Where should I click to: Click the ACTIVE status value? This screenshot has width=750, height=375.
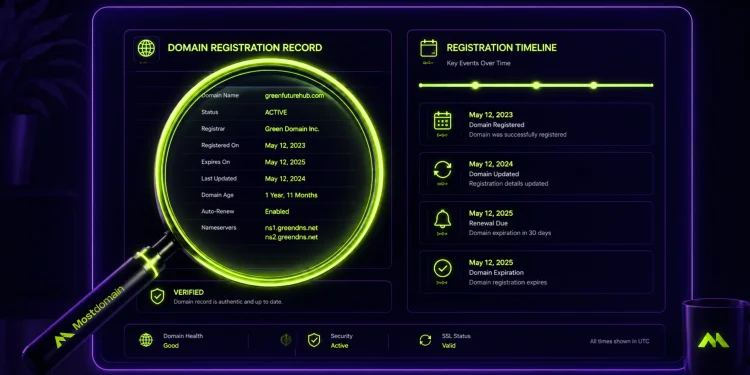(x=276, y=112)
